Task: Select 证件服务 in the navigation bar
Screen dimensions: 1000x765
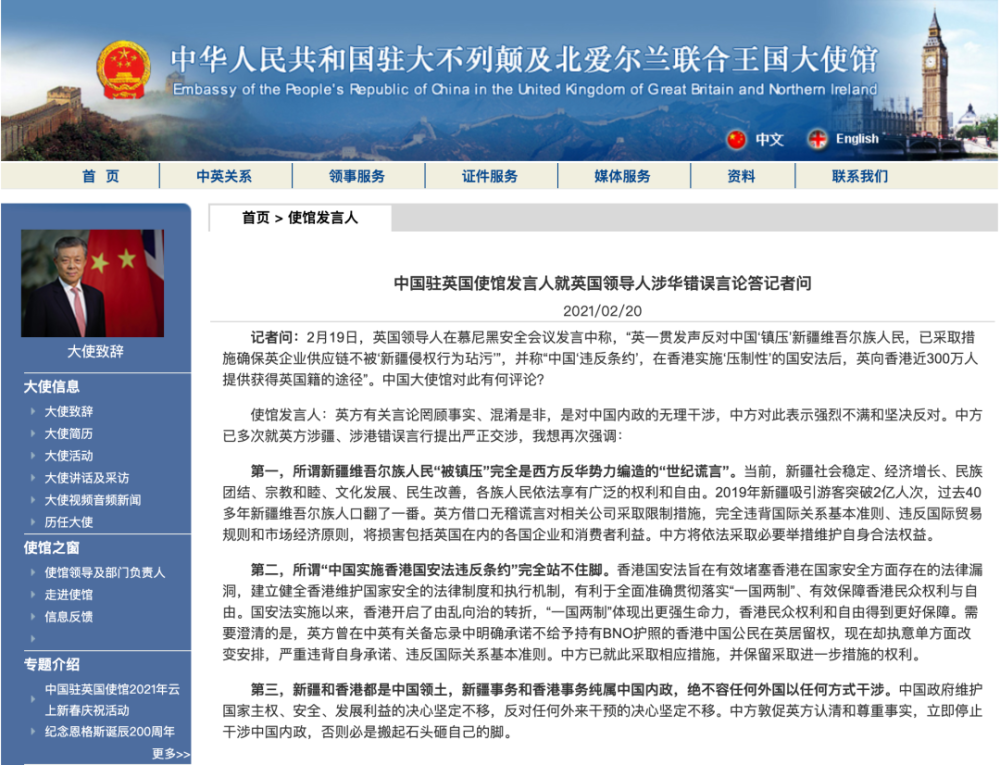Action: point(490,176)
